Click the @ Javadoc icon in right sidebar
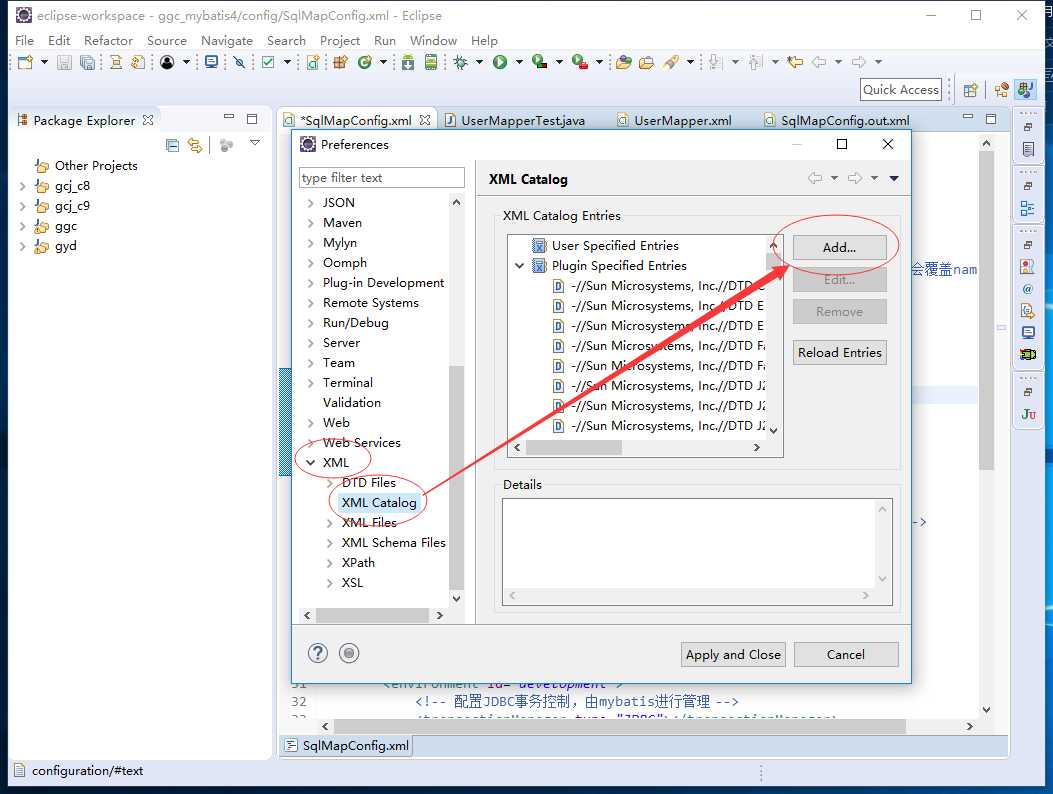The image size is (1053, 794). [x=1027, y=289]
